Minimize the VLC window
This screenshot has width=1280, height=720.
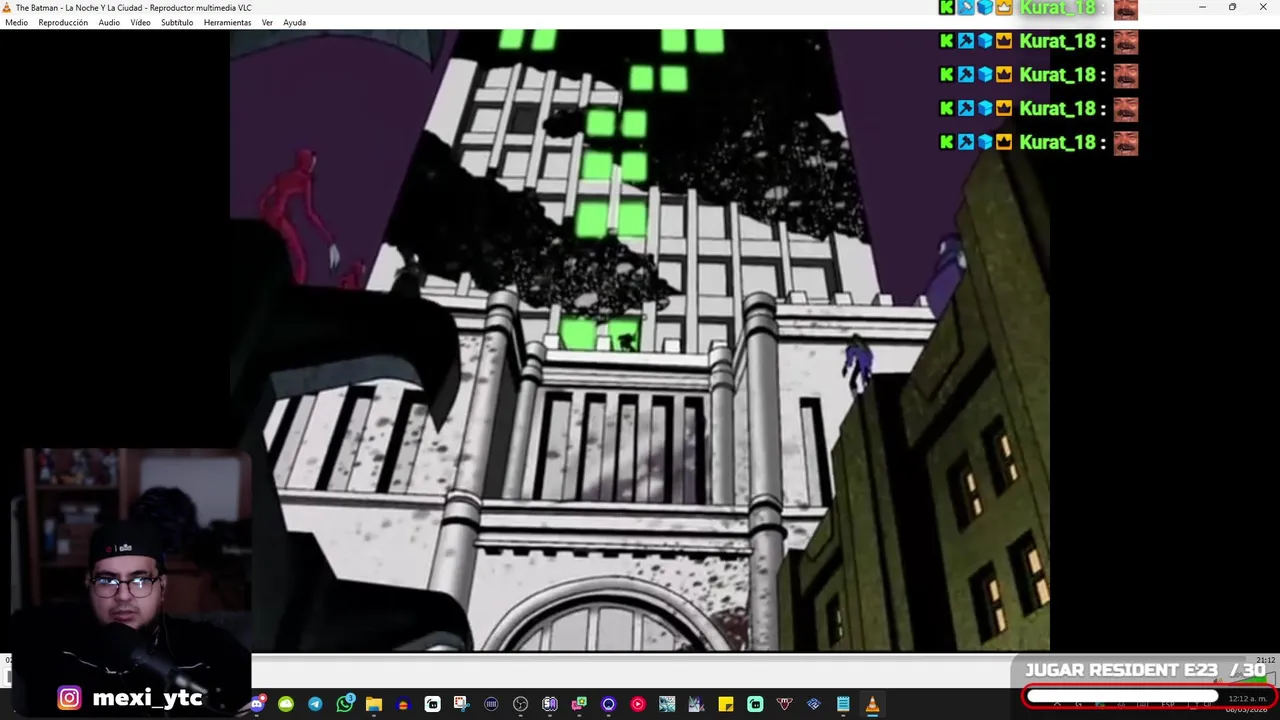pyautogui.click(x=1202, y=7)
